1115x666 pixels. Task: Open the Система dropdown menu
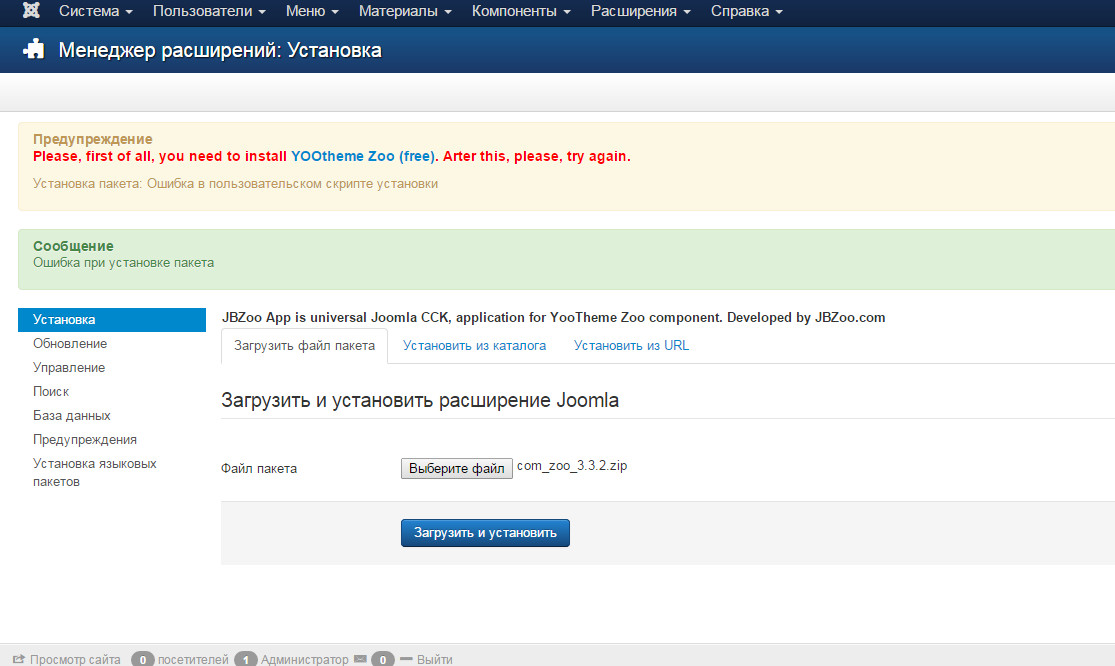click(x=96, y=12)
